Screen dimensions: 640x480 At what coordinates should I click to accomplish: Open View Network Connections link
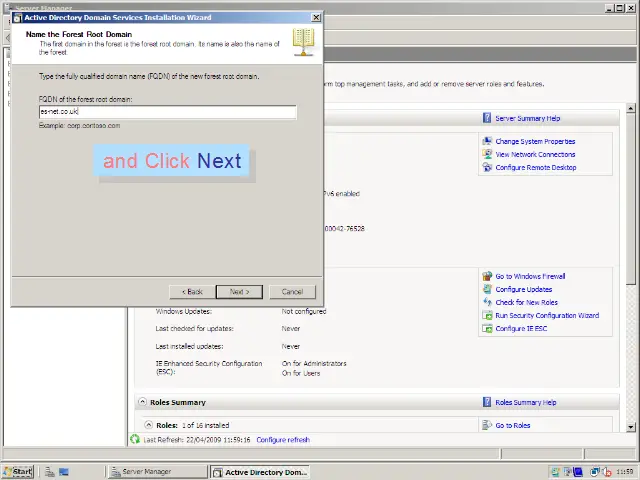(x=535, y=154)
